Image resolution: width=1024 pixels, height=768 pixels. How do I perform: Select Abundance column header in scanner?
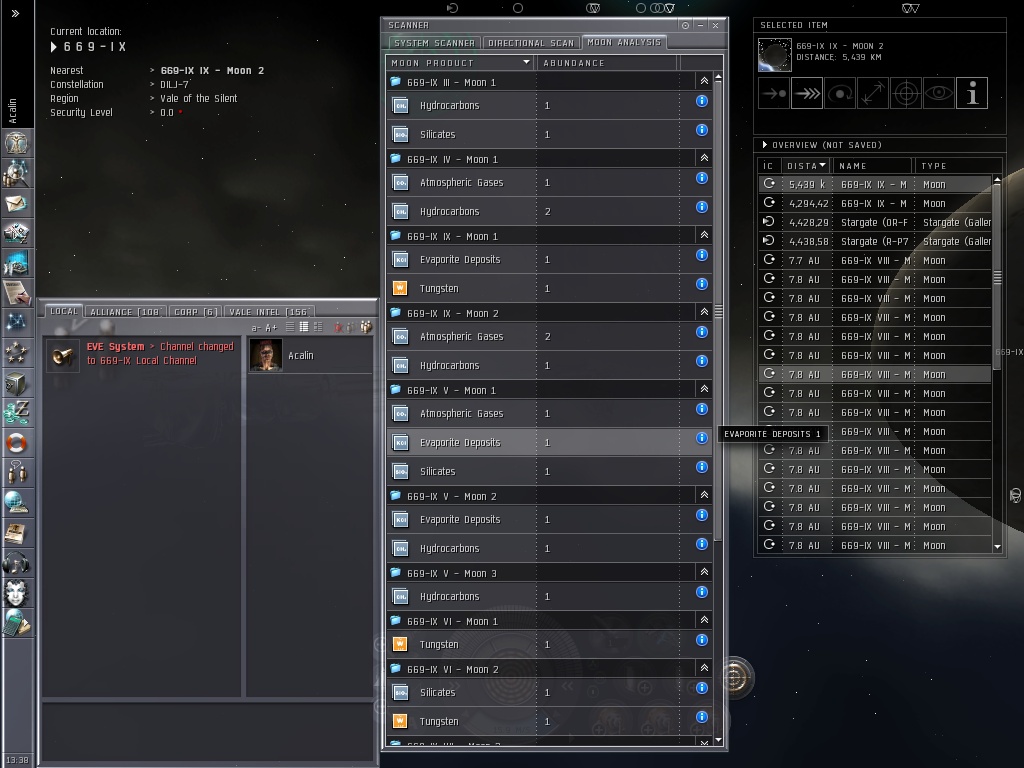tap(607, 63)
